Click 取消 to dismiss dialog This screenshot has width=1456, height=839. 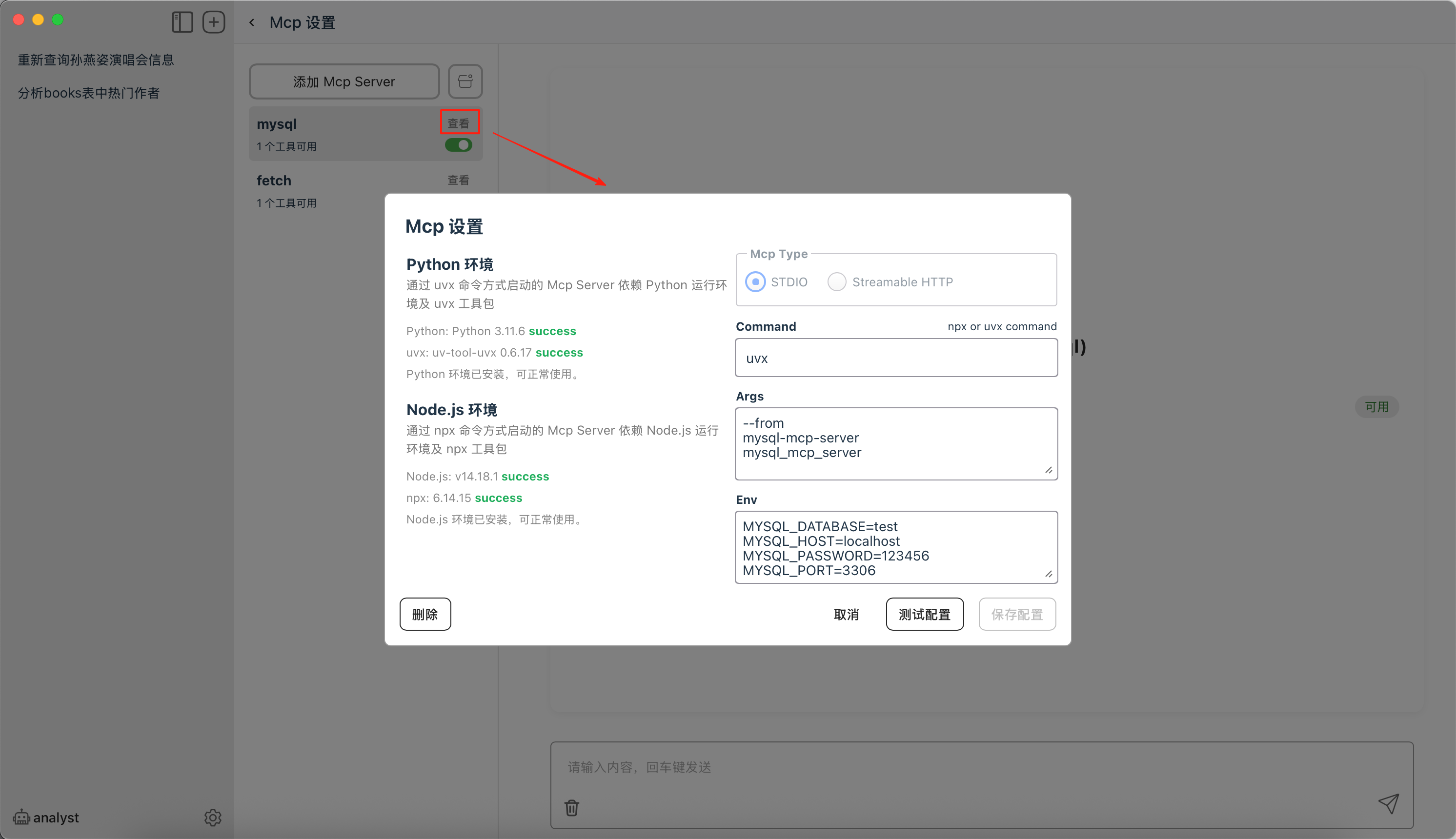coord(846,614)
